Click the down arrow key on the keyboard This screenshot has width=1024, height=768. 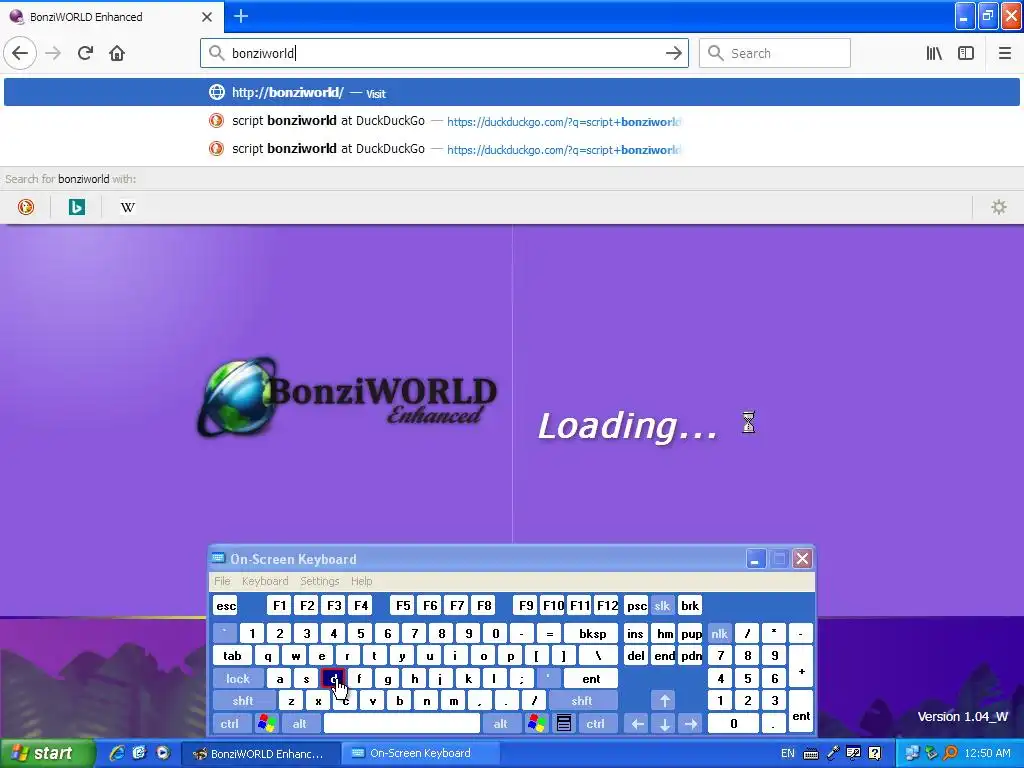tap(664, 724)
